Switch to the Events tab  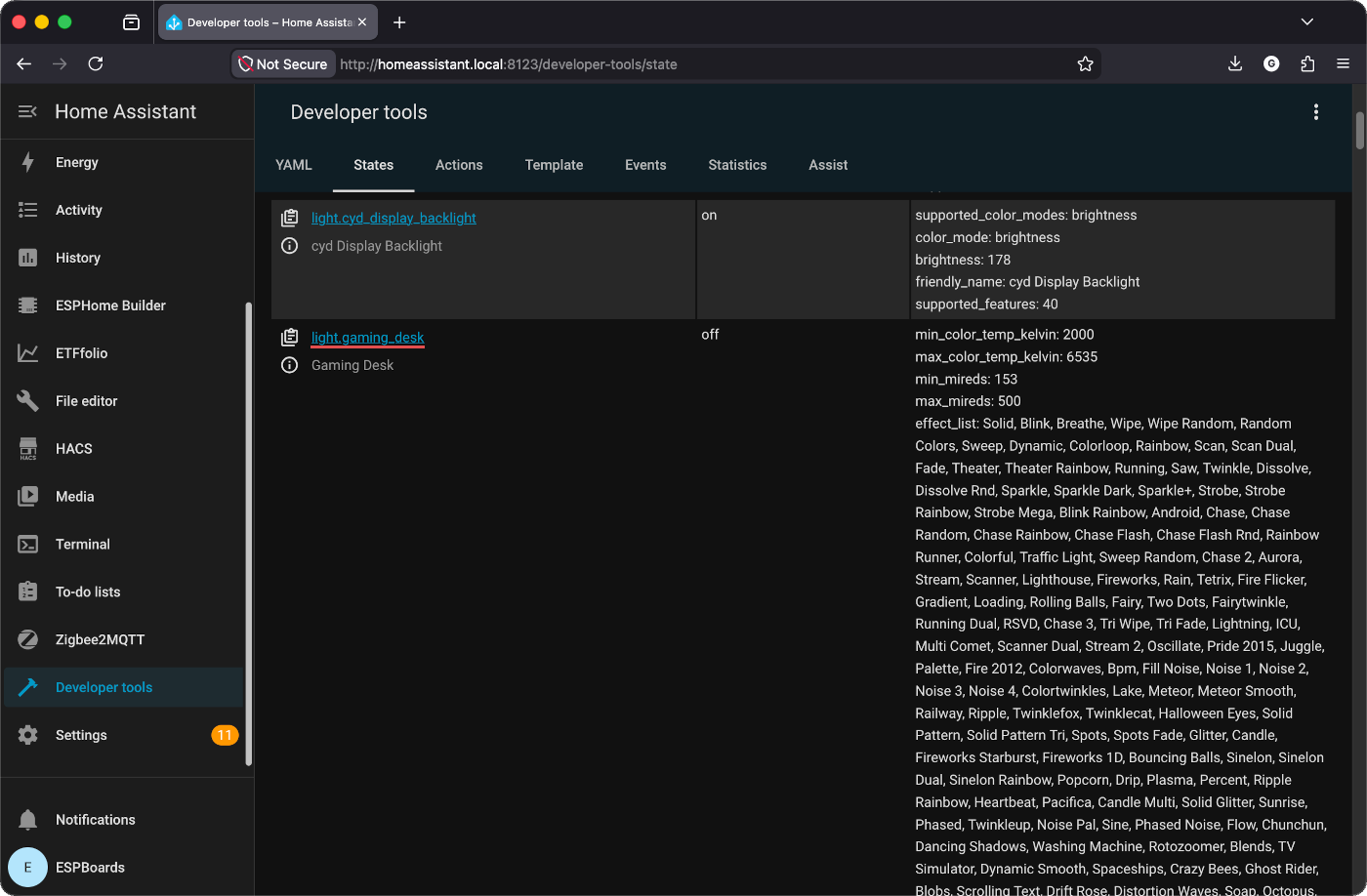(x=645, y=165)
